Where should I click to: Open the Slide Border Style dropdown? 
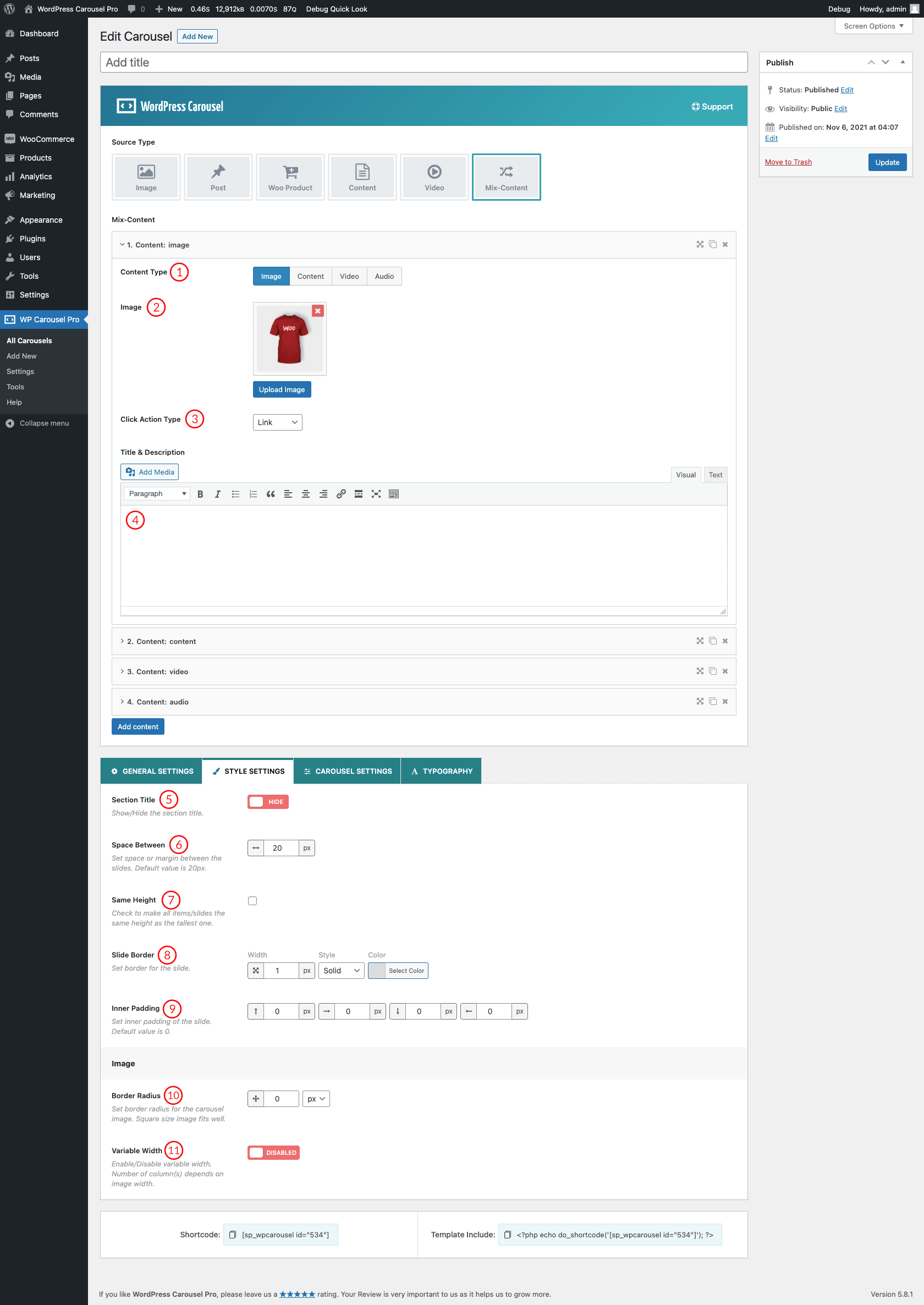341,971
